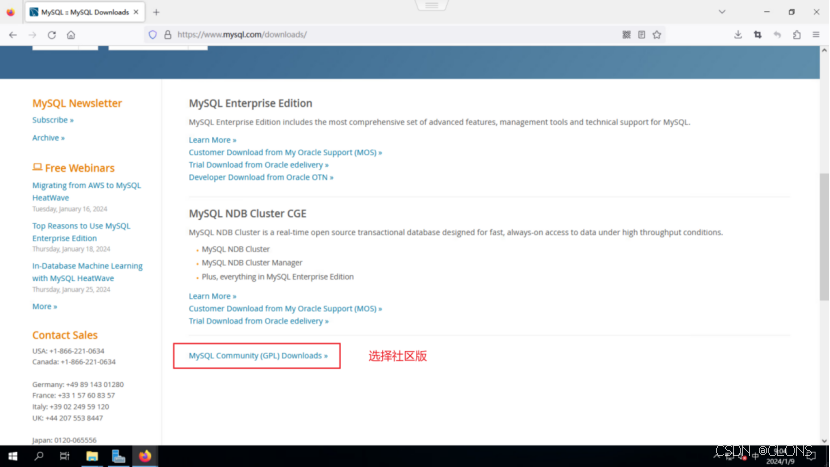Image resolution: width=830 pixels, height=467 pixels.
Task: Click Learn More under MySQL NDB Cluster CGE
Action: tap(212, 296)
